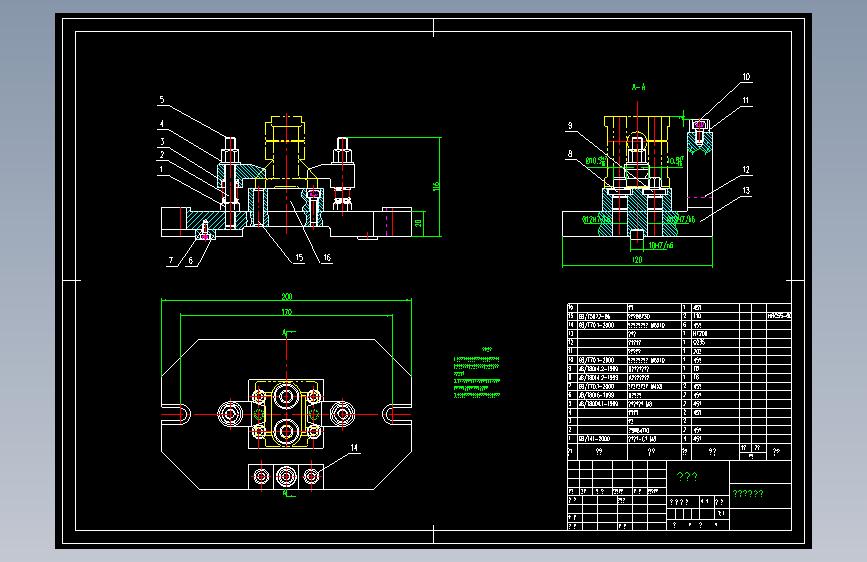Image resolution: width=867 pixels, height=562 pixels.
Task: Select part balloon number 7 label
Action: (x=171, y=260)
